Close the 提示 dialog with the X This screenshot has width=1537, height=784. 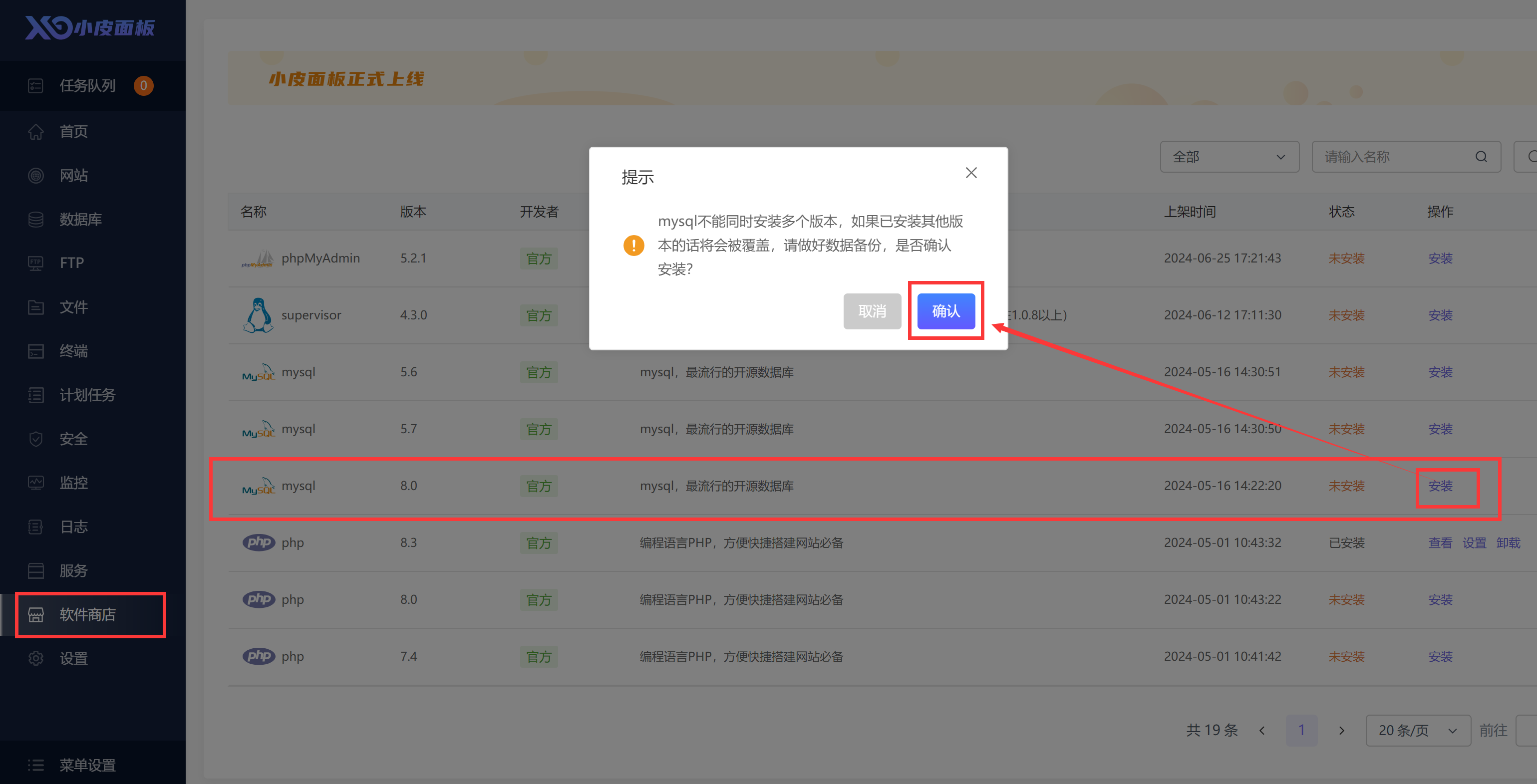pyautogui.click(x=971, y=173)
